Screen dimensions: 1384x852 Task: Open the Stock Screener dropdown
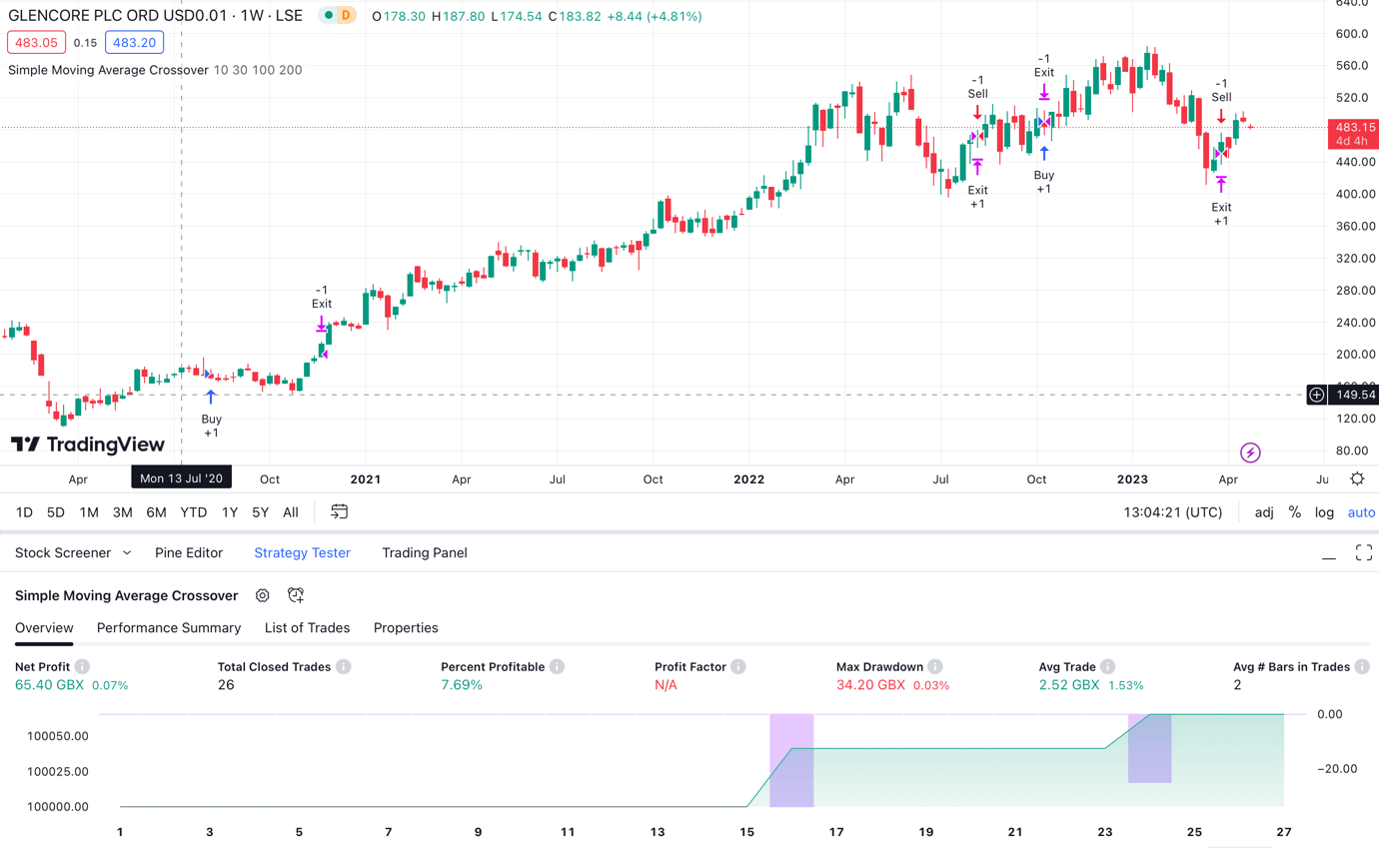click(x=72, y=552)
